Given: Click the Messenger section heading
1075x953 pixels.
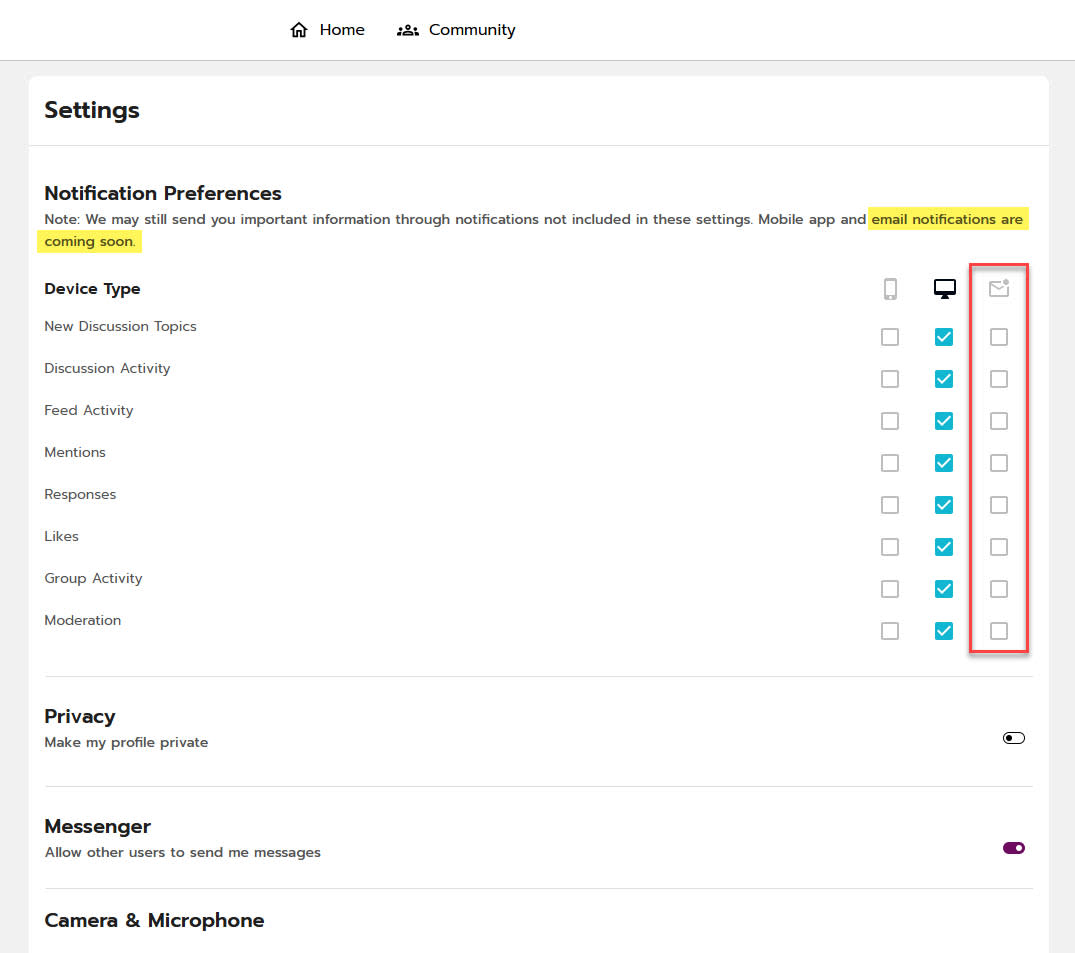Looking at the screenshot, I should [98, 826].
